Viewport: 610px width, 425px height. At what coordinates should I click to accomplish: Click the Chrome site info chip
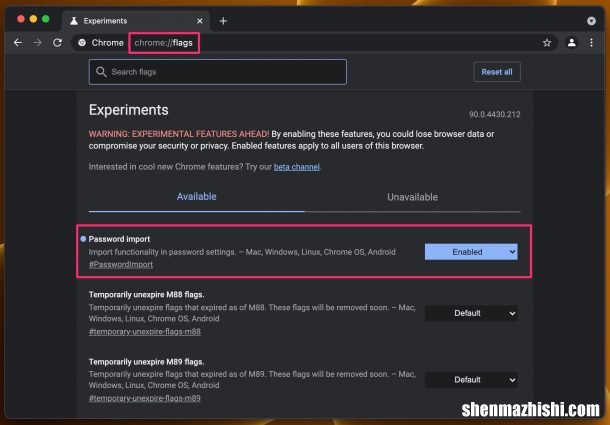click(100, 42)
